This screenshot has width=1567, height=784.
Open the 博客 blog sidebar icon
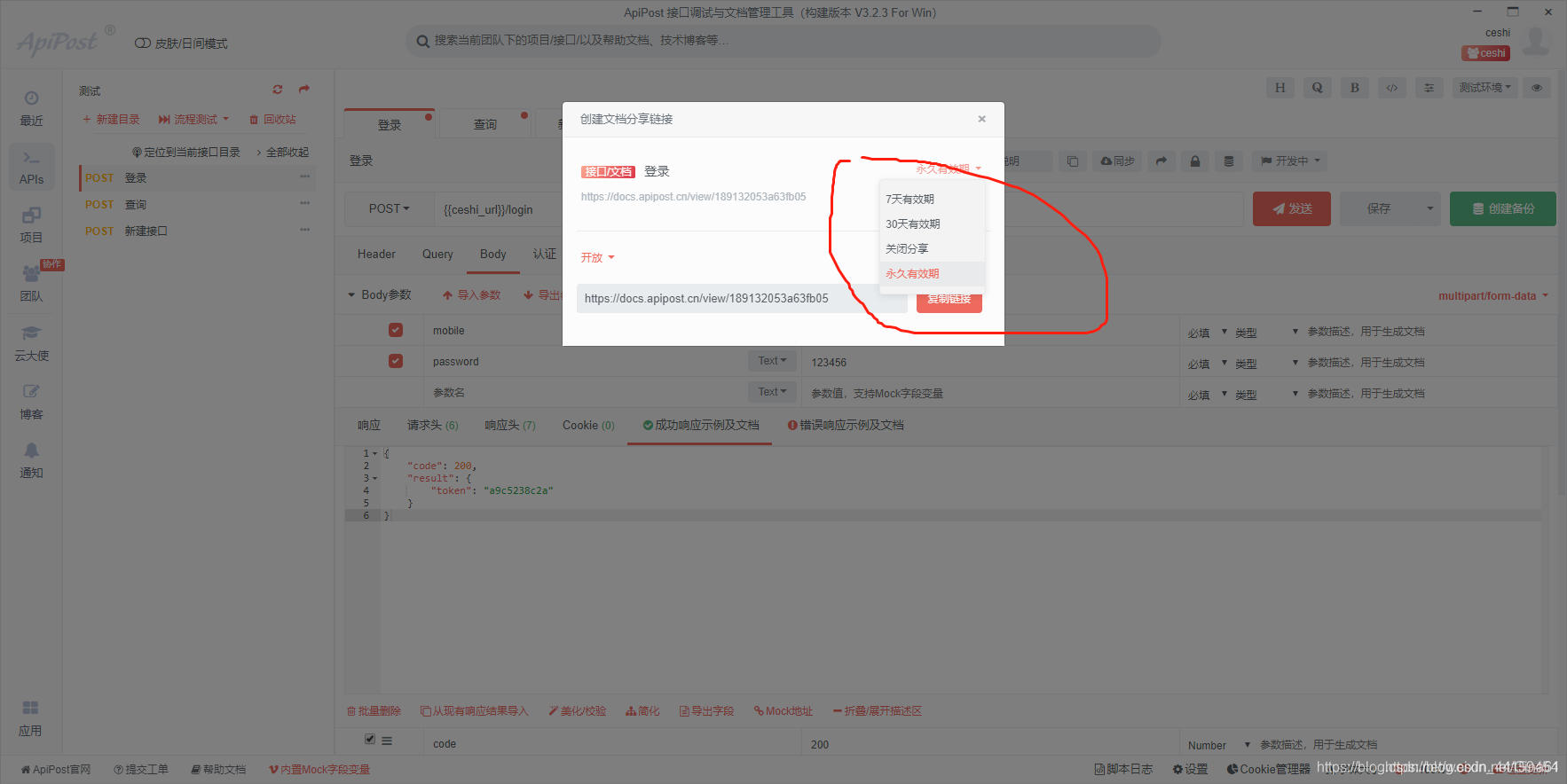click(x=31, y=402)
